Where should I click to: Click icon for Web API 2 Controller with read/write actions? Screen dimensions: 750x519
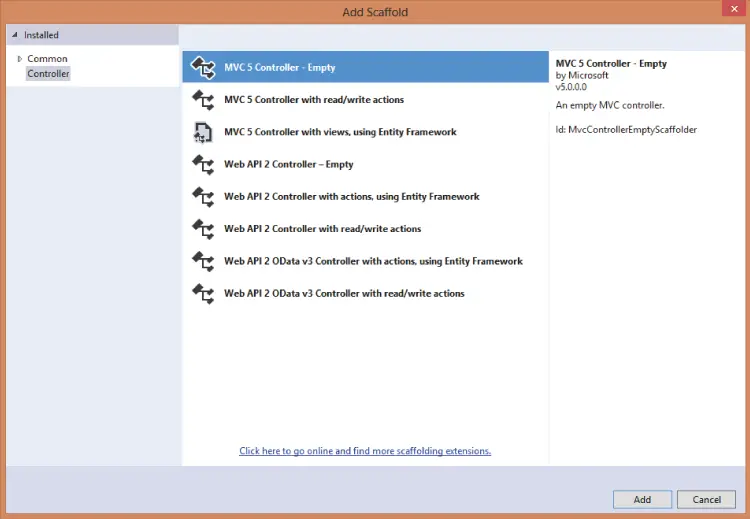203,229
